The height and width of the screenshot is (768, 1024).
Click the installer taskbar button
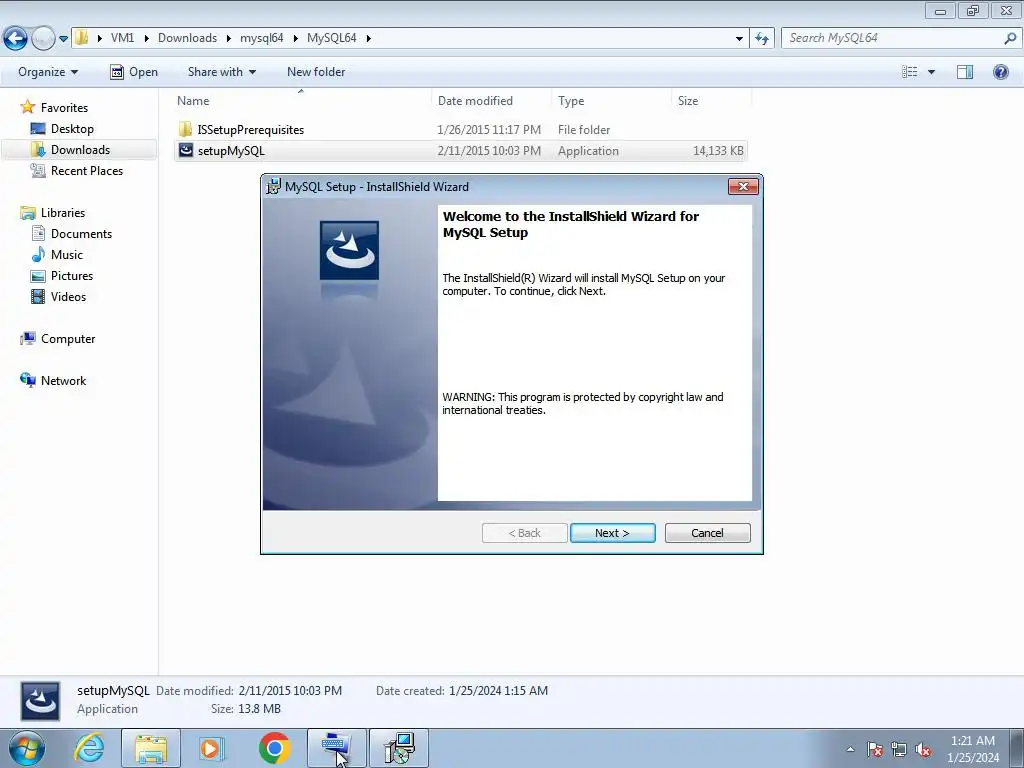[399, 748]
